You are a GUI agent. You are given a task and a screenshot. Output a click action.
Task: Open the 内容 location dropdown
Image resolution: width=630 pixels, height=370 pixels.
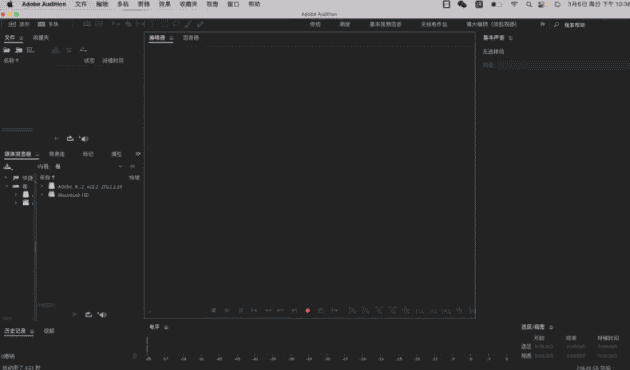[88, 166]
